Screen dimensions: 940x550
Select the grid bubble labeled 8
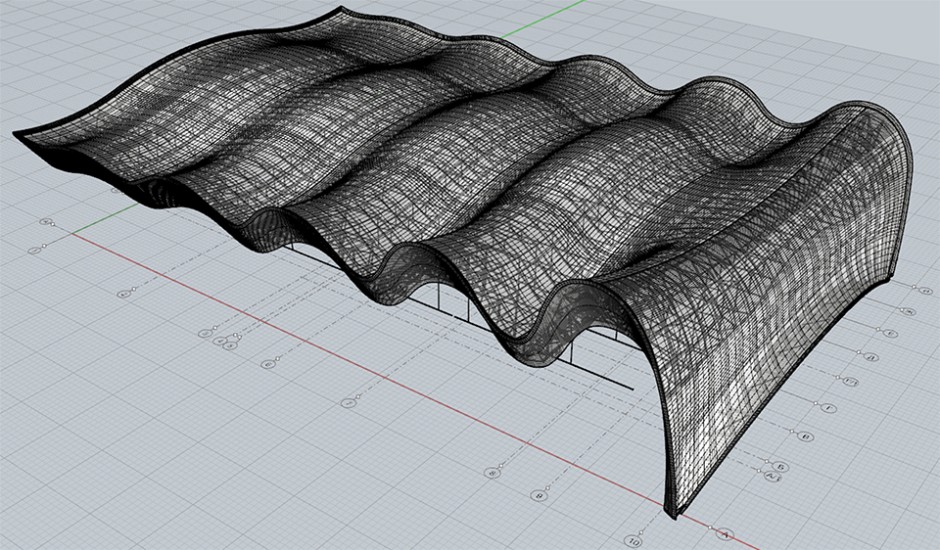[491, 472]
